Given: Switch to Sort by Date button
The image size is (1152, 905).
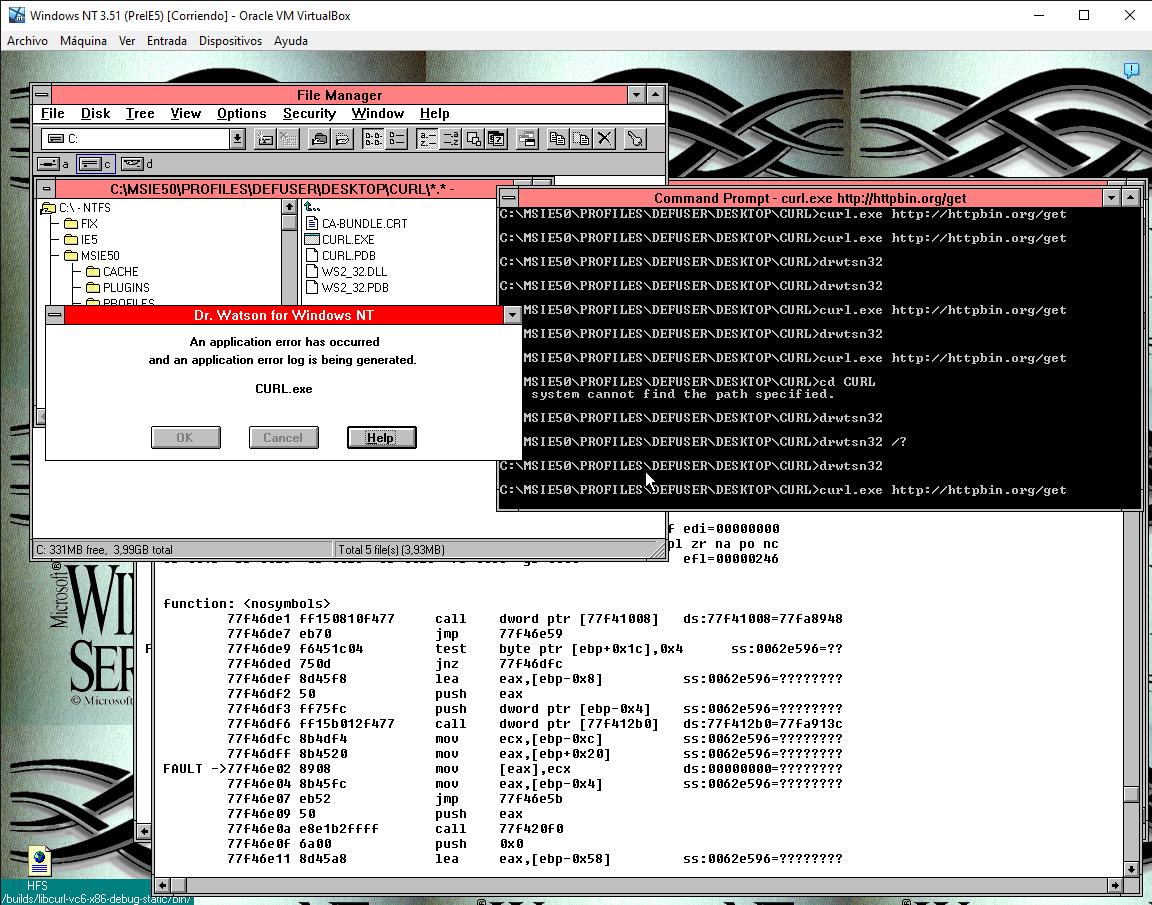Looking at the screenshot, I should pos(497,139).
